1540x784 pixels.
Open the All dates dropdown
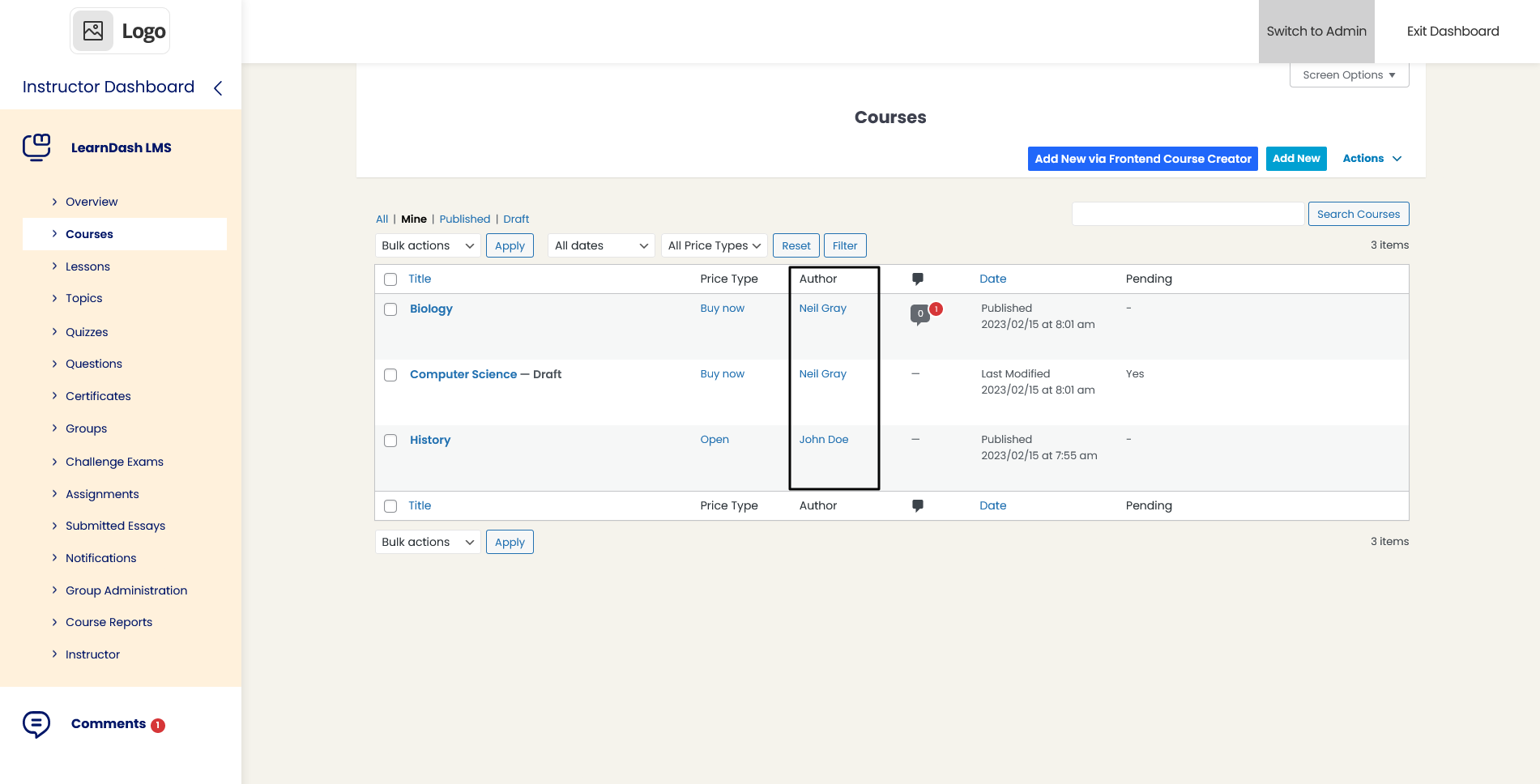601,245
